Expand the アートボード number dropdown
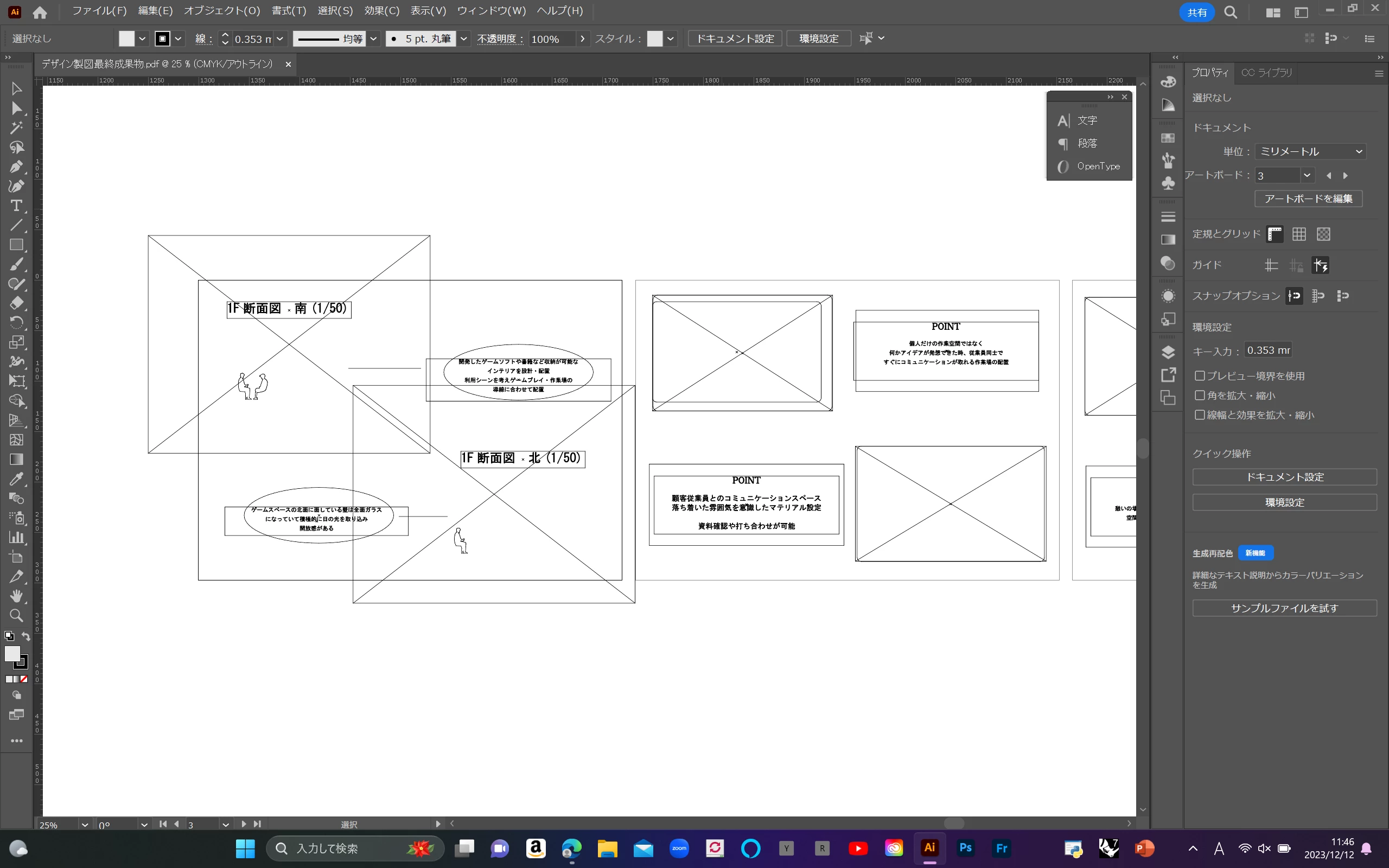 (x=1307, y=175)
